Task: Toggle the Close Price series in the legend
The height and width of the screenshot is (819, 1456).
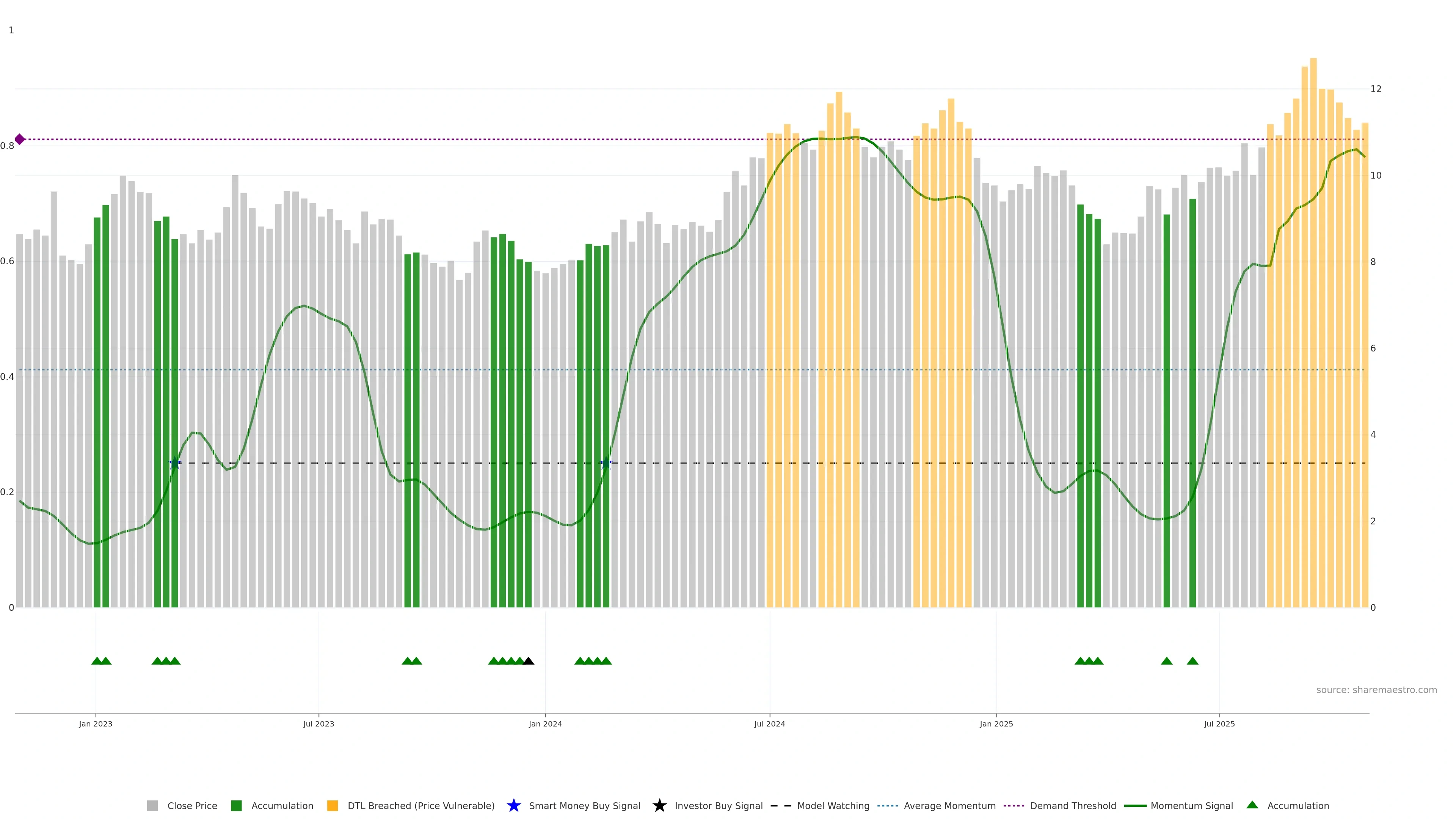Action: (x=192, y=806)
